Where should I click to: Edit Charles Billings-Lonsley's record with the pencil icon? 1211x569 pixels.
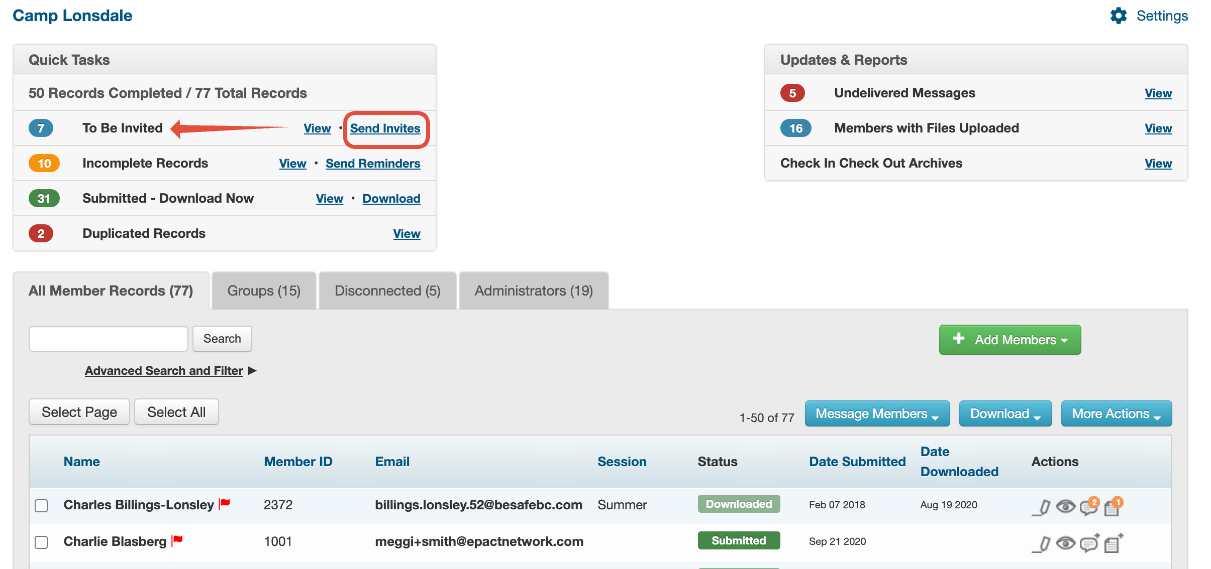coord(1041,507)
